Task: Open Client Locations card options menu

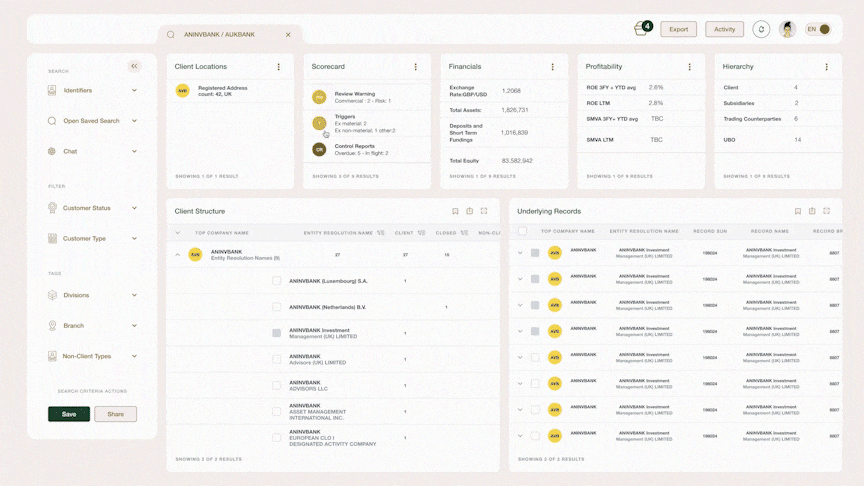Action: (278, 67)
